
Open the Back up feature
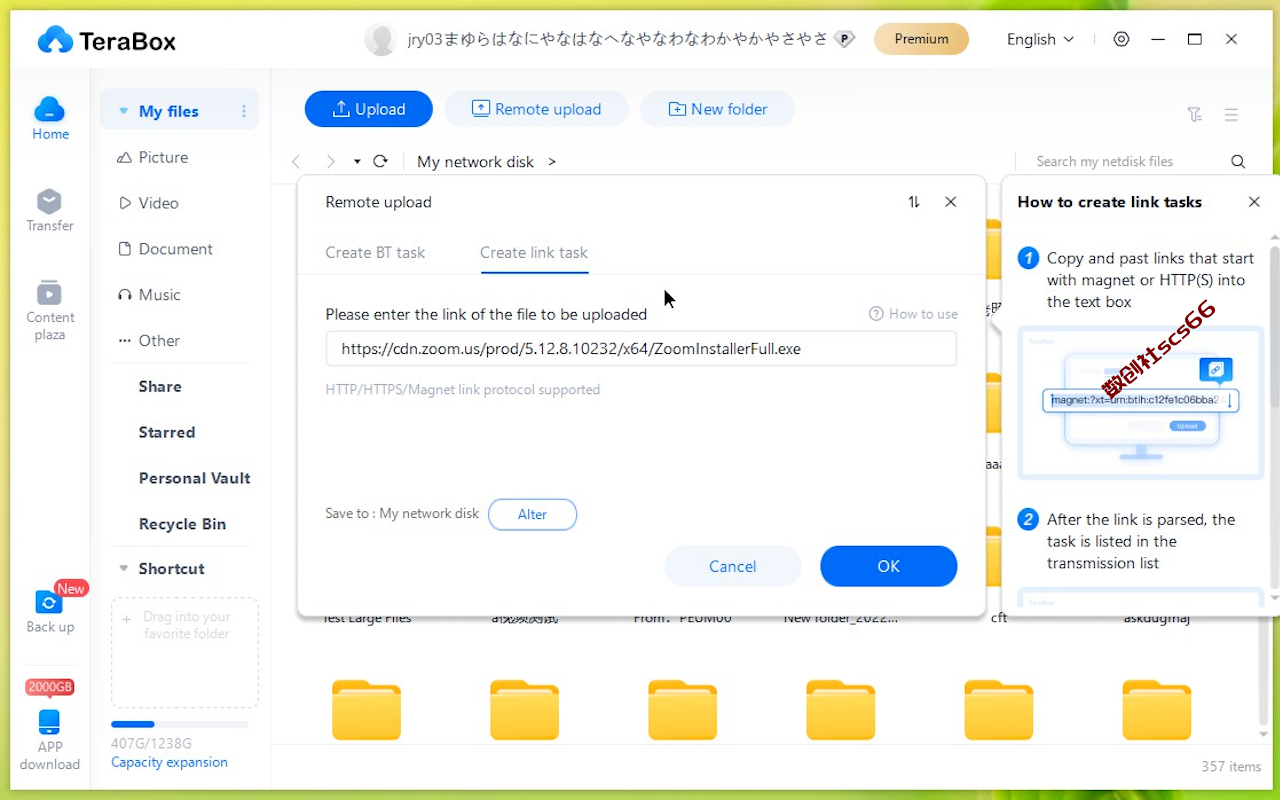(50, 610)
